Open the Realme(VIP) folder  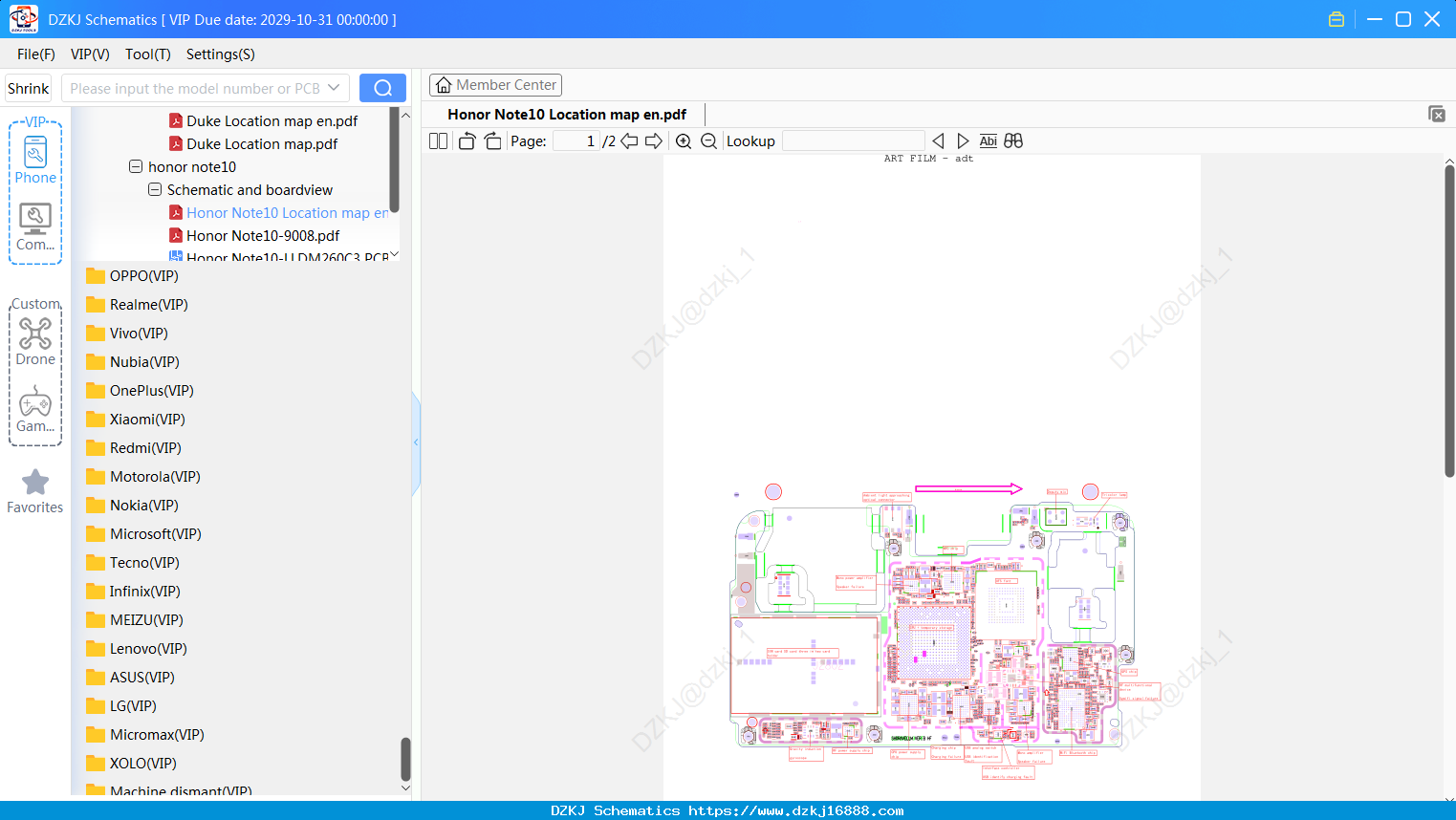(137, 304)
